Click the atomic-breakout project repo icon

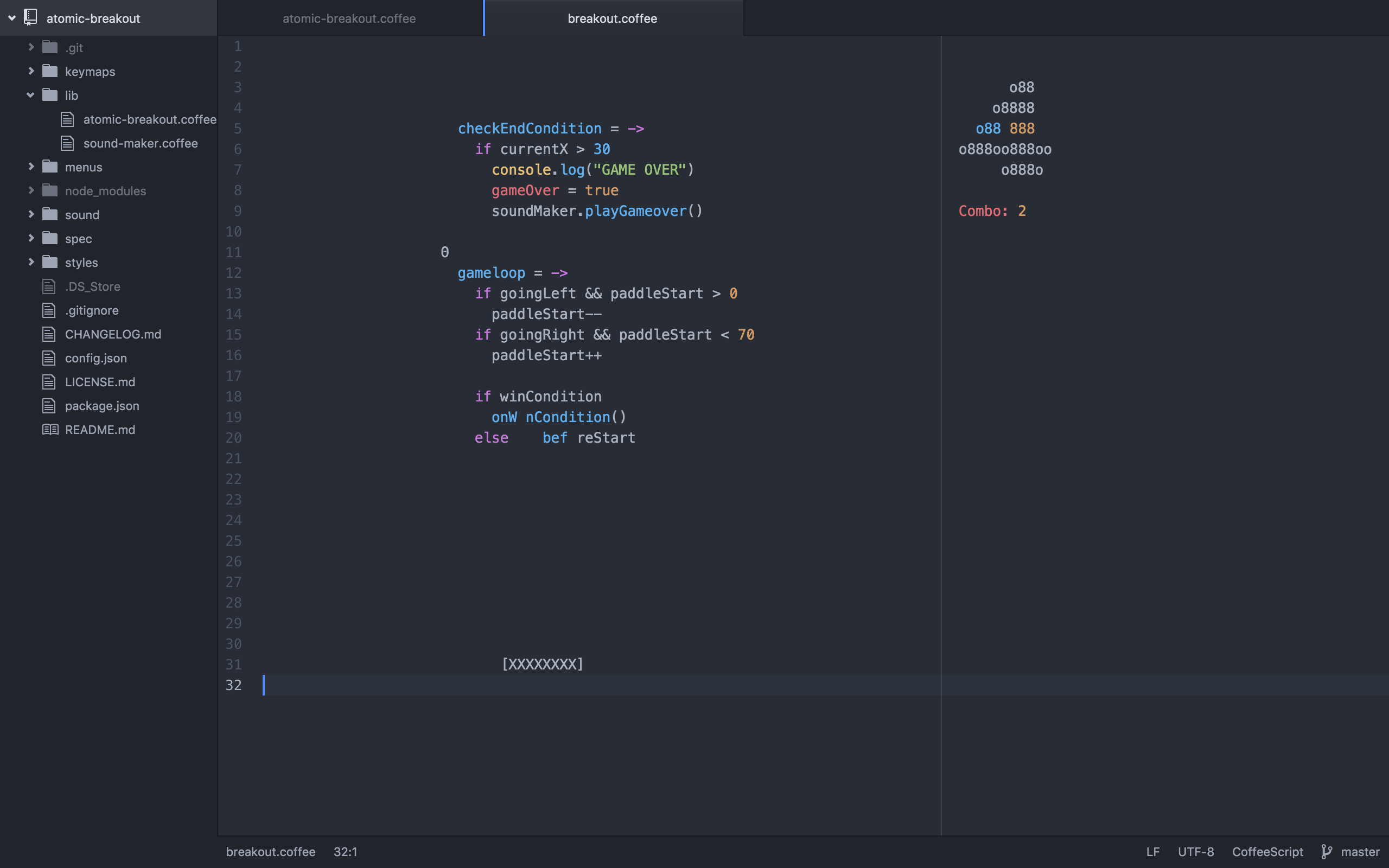coord(30,18)
